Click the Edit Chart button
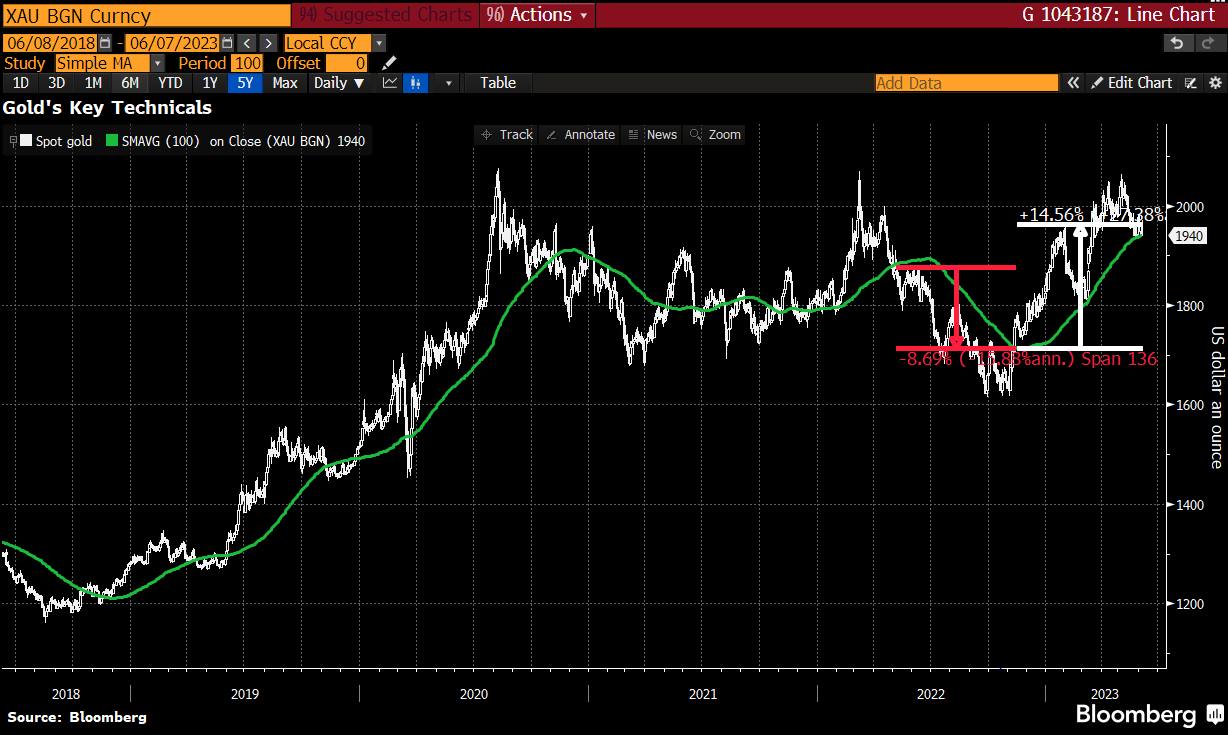This screenshot has width=1228, height=735. [x=1132, y=83]
